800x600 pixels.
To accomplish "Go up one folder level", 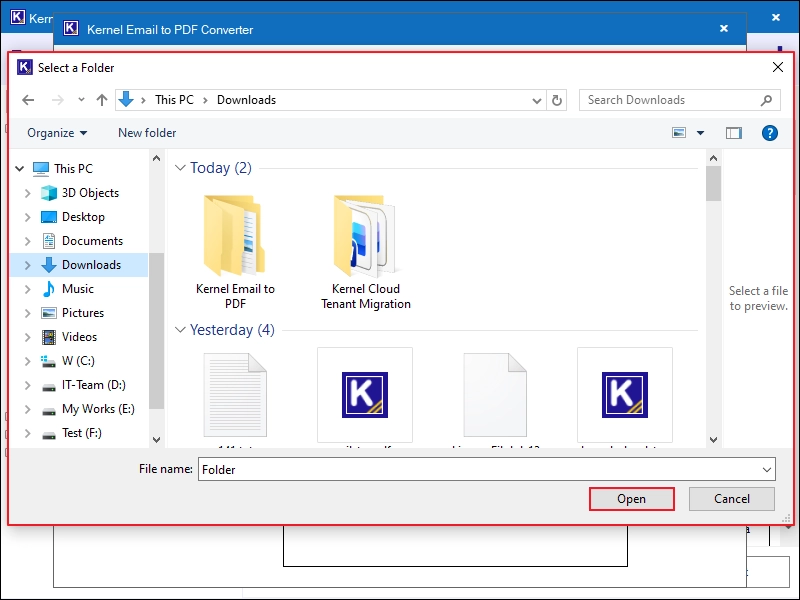I will 102,100.
